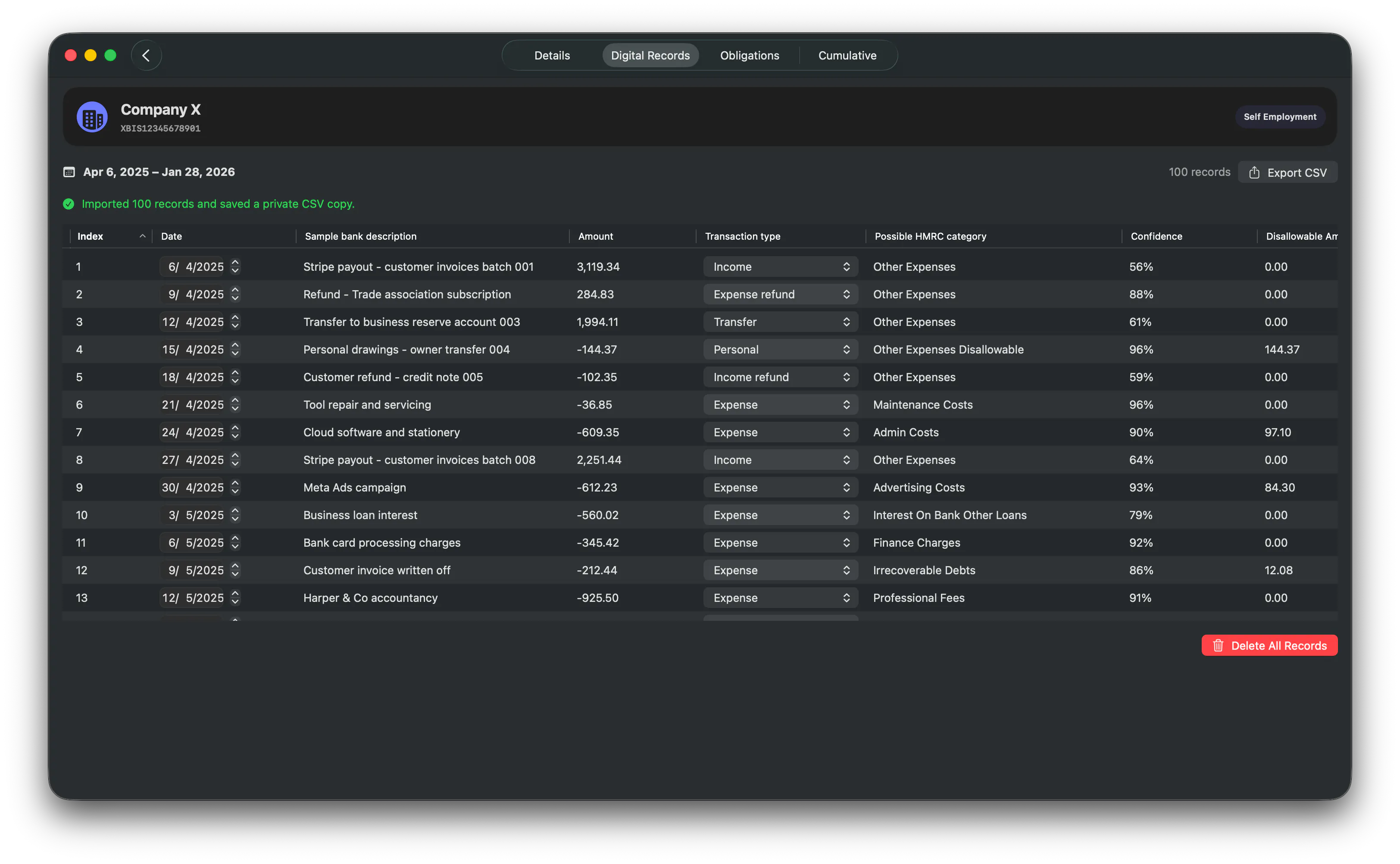Switch to the Obligations tab
This screenshot has width=1400, height=864.
749,56
